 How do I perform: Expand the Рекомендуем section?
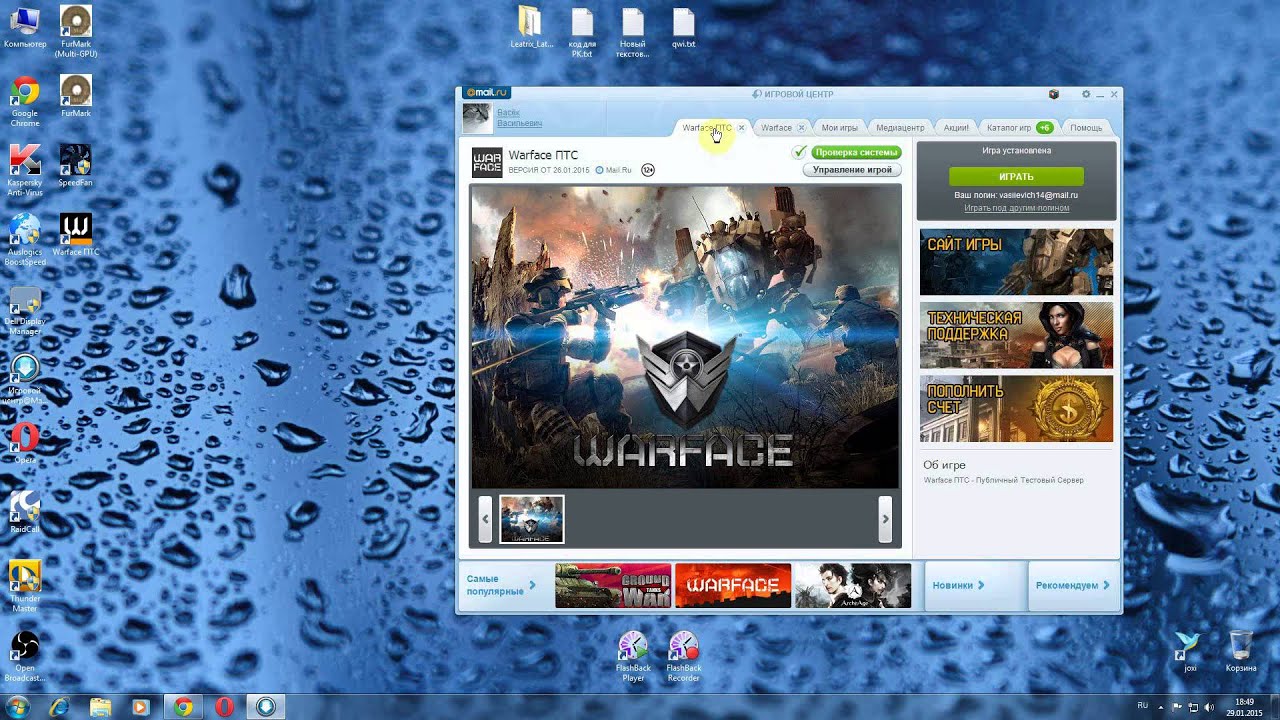tap(1073, 585)
